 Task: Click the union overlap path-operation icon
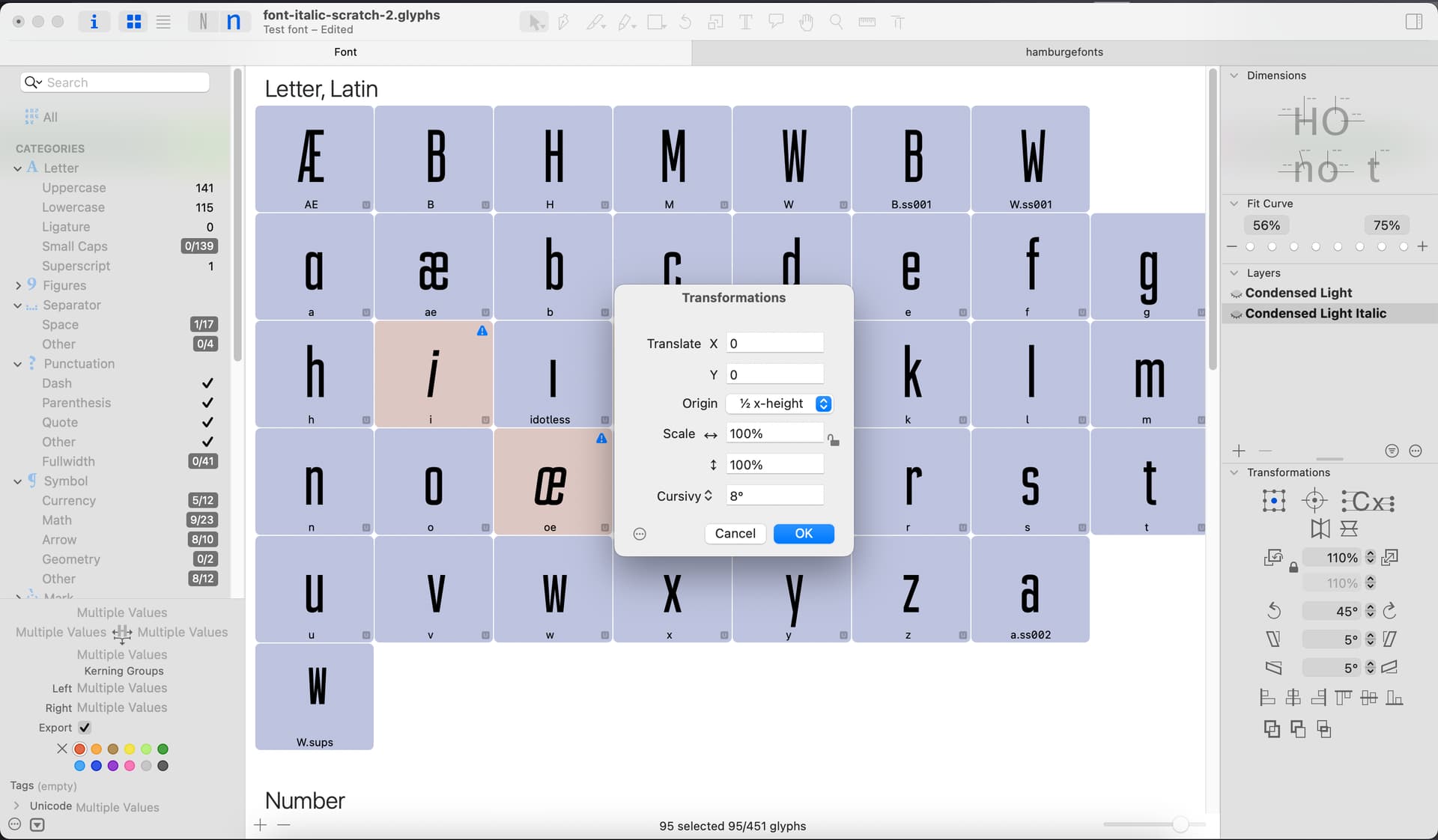coord(1271,729)
